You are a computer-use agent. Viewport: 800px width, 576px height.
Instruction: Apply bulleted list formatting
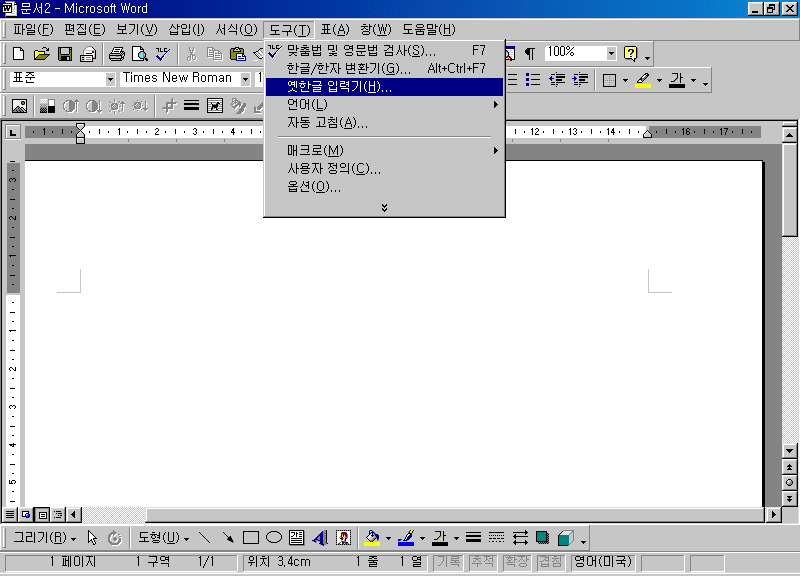533,80
